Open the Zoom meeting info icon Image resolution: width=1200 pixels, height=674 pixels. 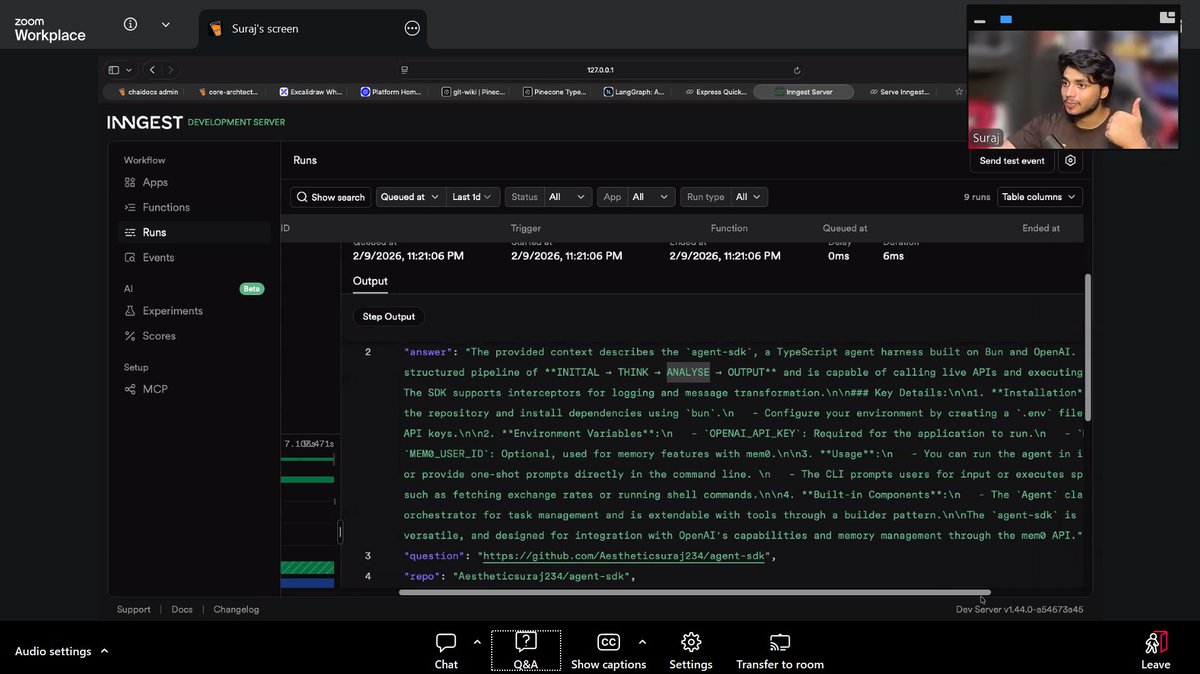tap(130, 25)
